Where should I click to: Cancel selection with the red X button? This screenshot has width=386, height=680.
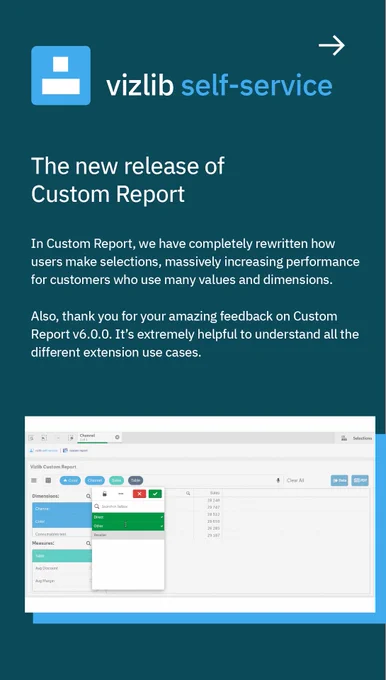point(139,494)
